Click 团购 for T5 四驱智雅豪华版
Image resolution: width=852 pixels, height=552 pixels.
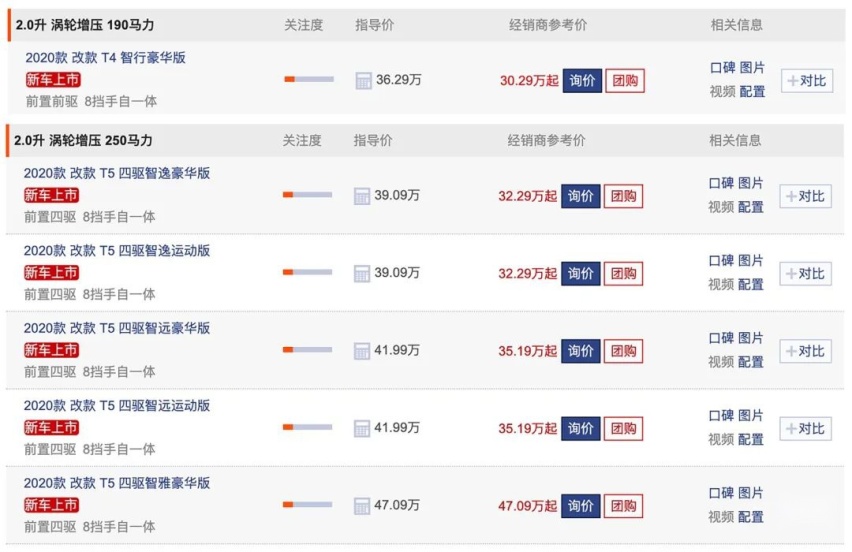pyautogui.click(x=623, y=506)
